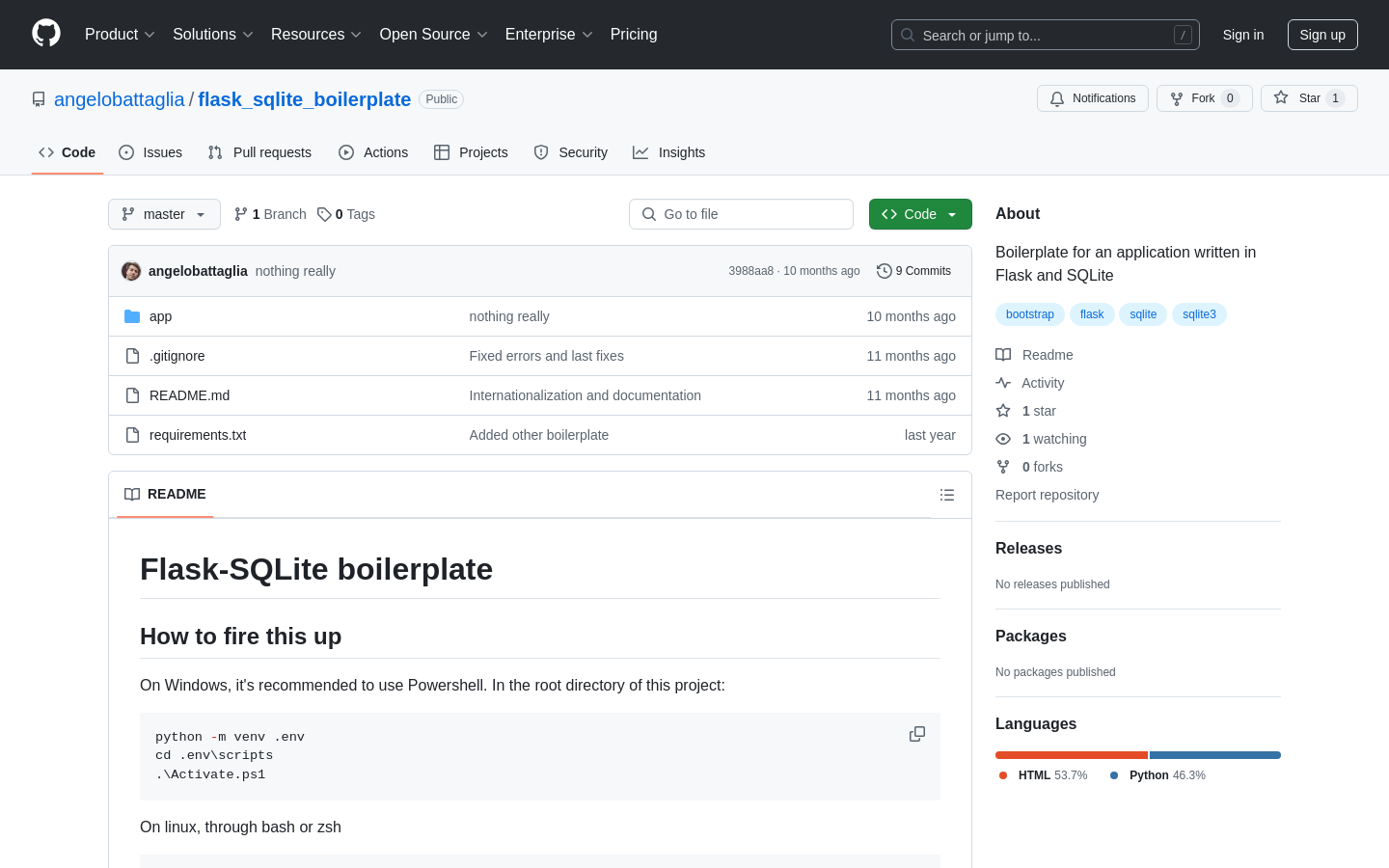Click the Python language bar segment
Viewport: 1389px width, 868px height.
click(x=1215, y=755)
